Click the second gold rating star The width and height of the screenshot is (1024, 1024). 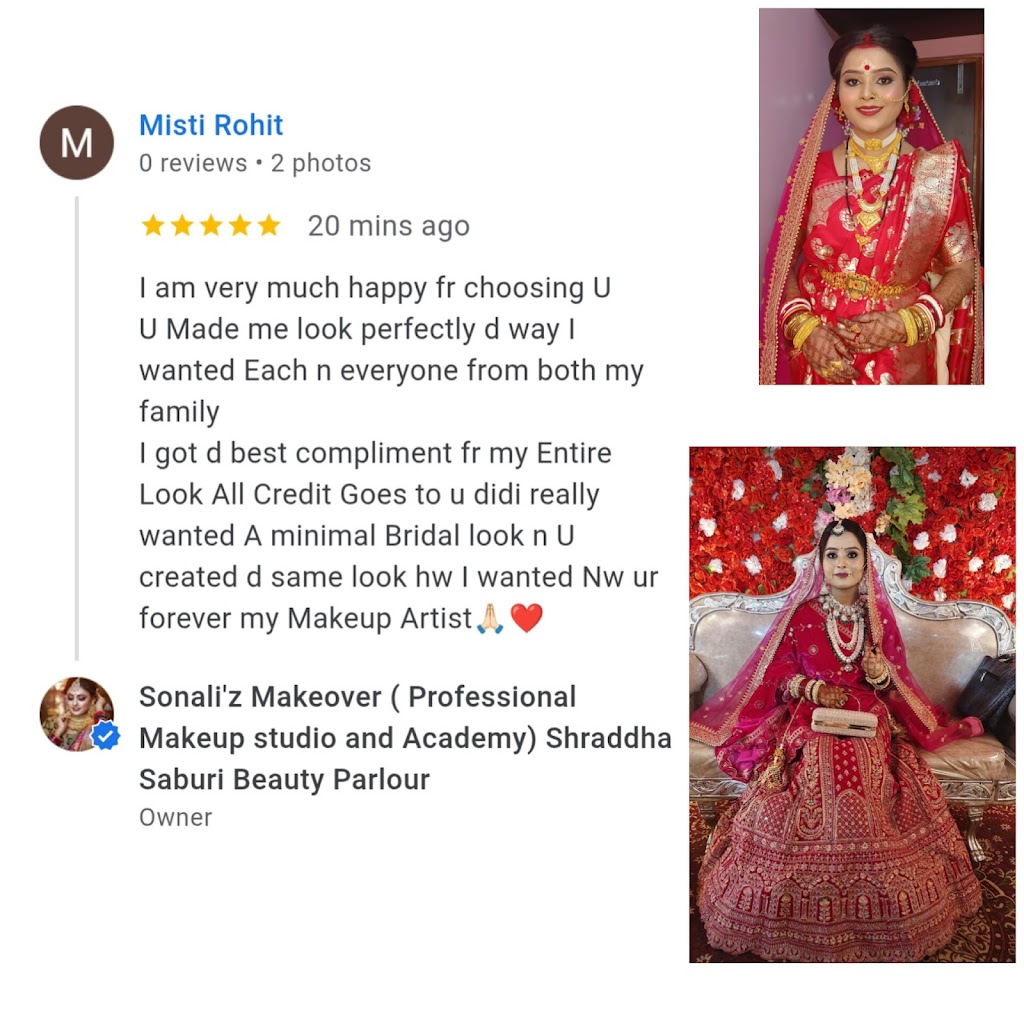pyautogui.click(x=182, y=225)
